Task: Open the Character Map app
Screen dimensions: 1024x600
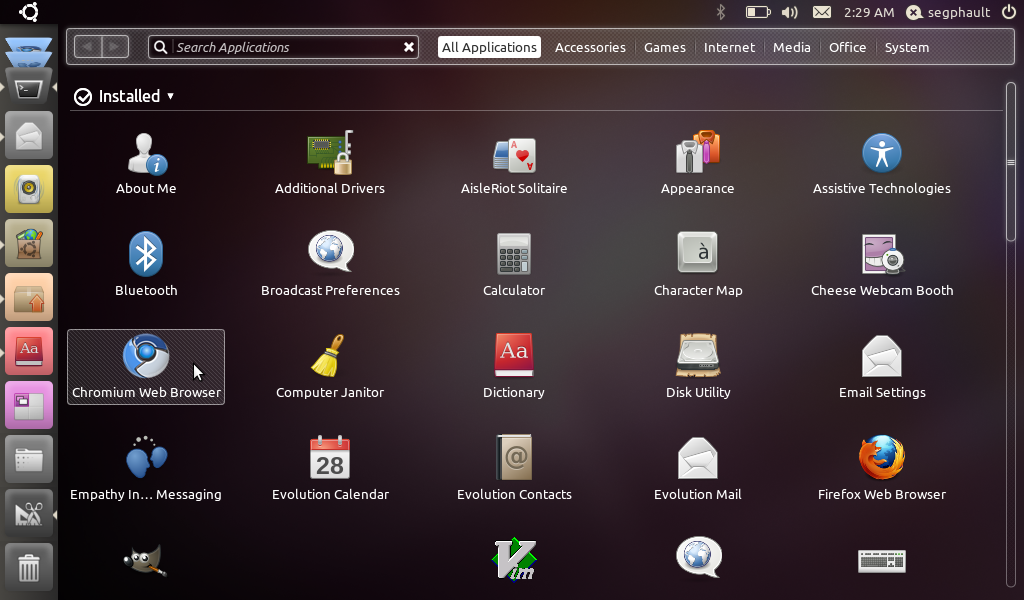Action: click(697, 264)
